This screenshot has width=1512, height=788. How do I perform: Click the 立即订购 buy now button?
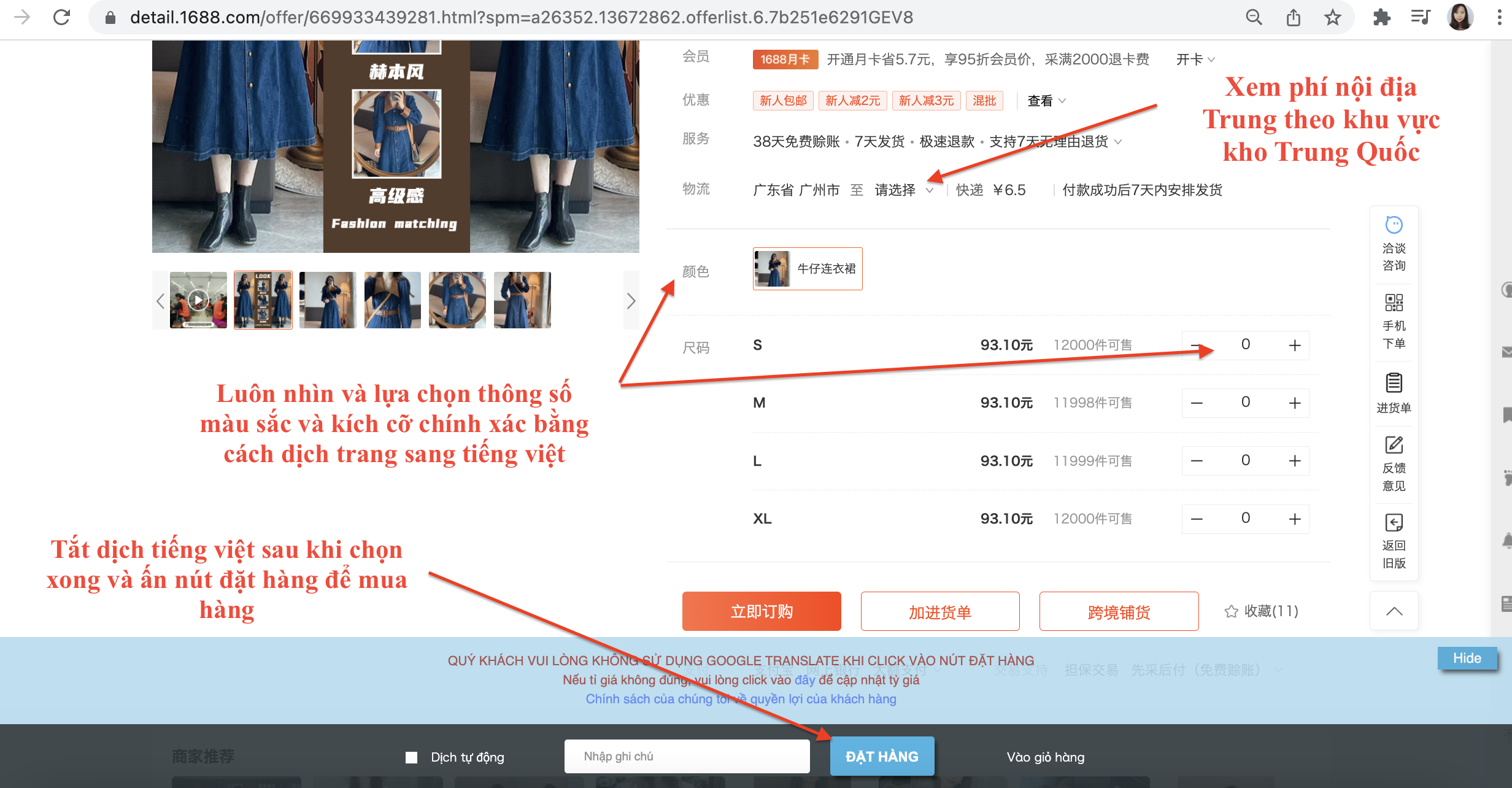[762, 611]
